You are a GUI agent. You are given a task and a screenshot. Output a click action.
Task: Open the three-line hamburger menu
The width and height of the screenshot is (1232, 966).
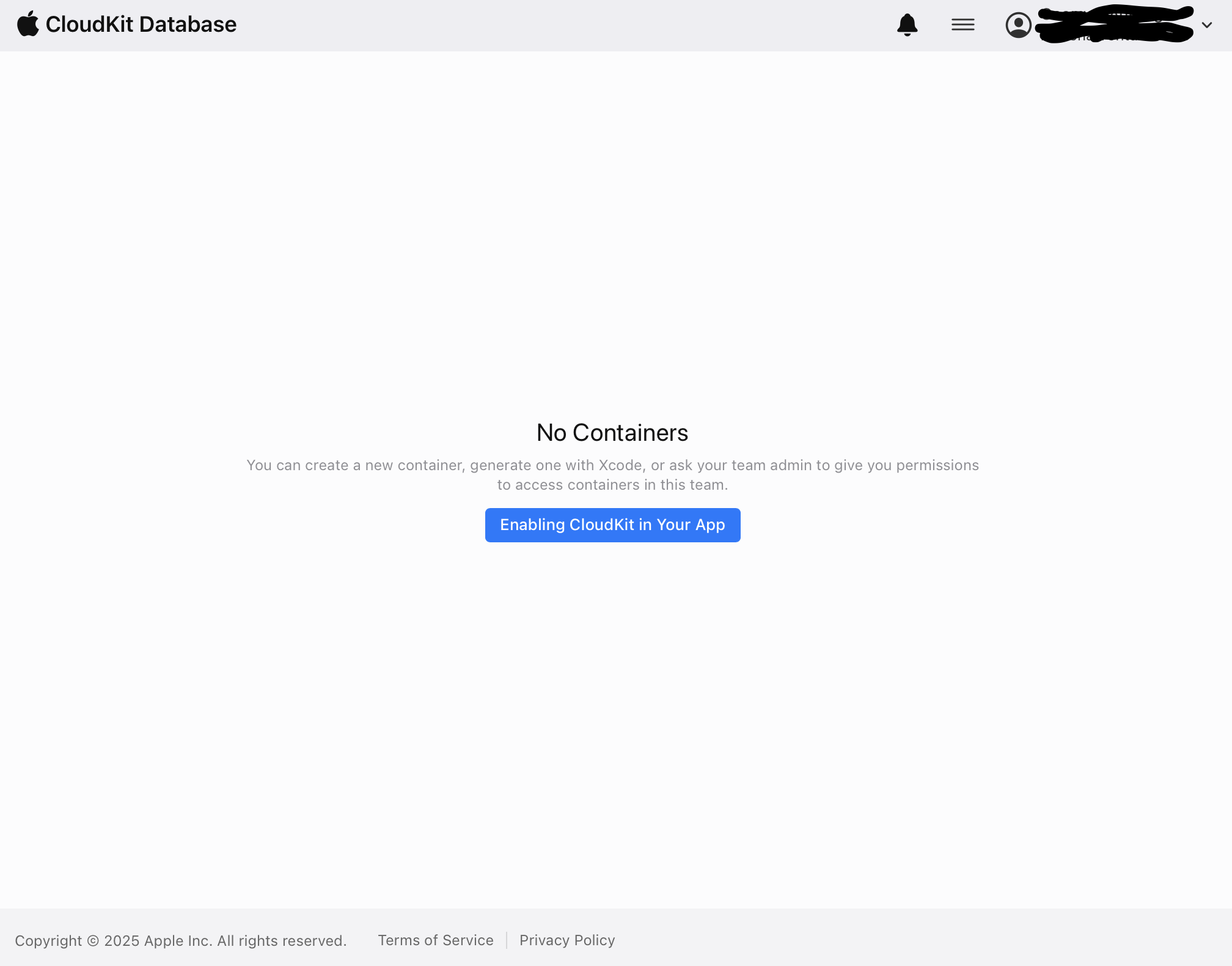pyautogui.click(x=963, y=25)
